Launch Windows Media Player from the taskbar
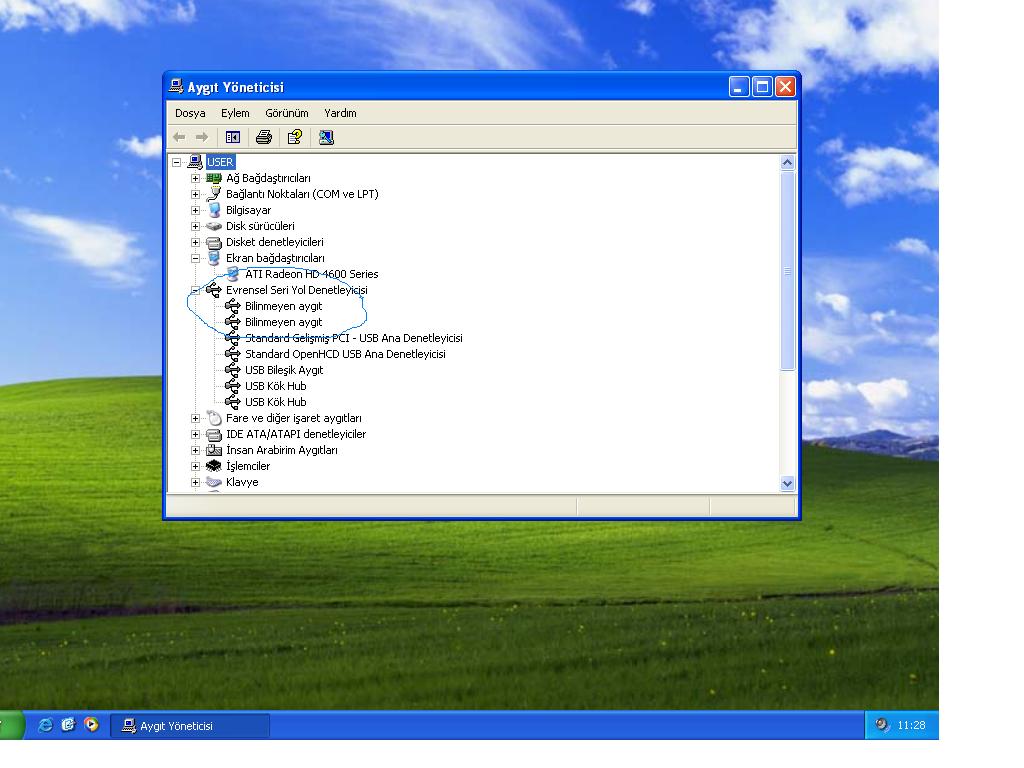 point(91,725)
